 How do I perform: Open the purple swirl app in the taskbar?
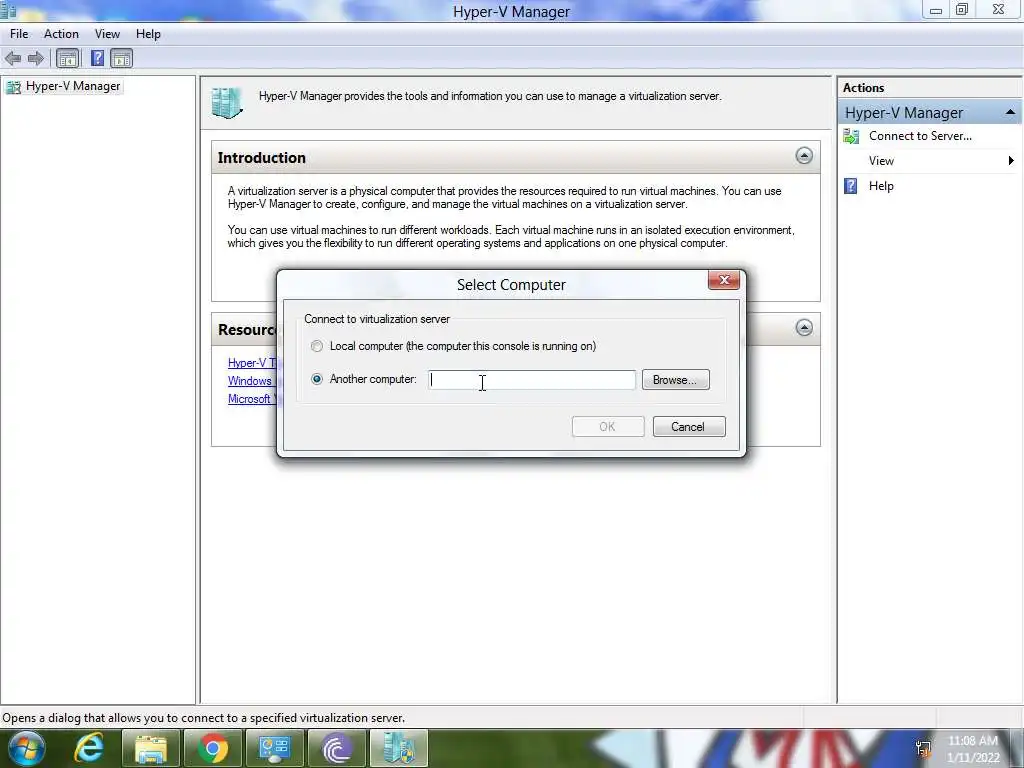(x=337, y=748)
